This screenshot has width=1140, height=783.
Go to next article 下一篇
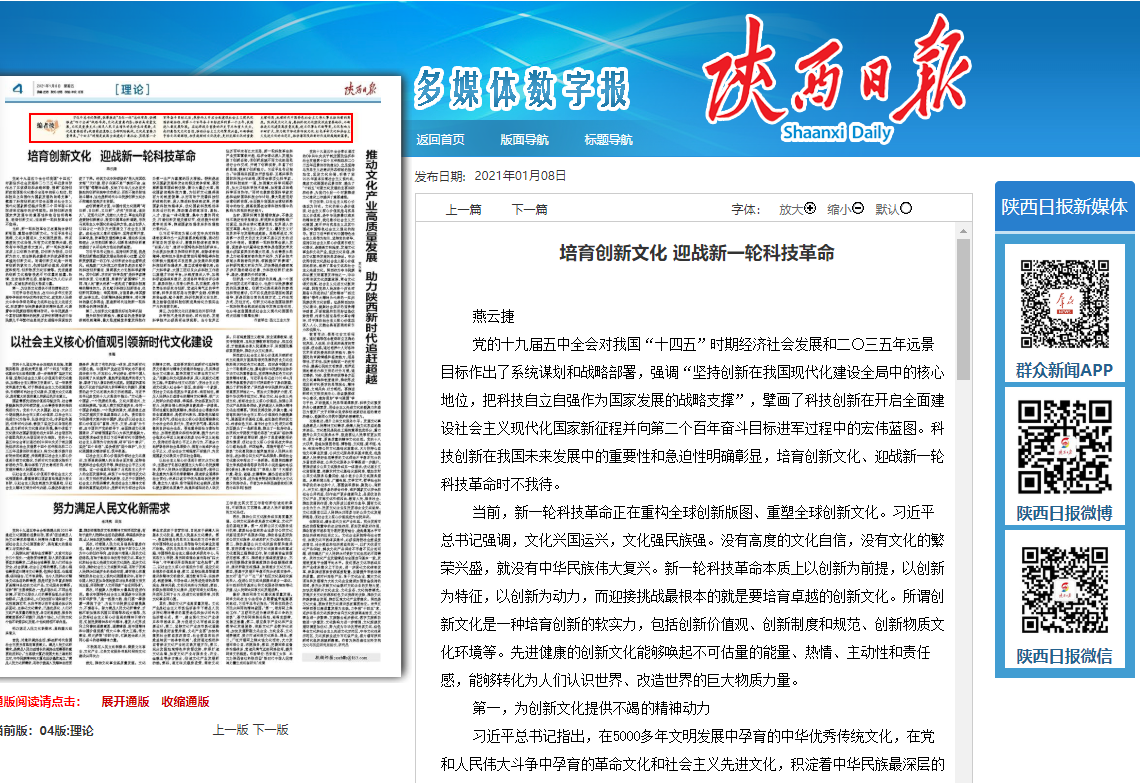[x=529, y=209]
